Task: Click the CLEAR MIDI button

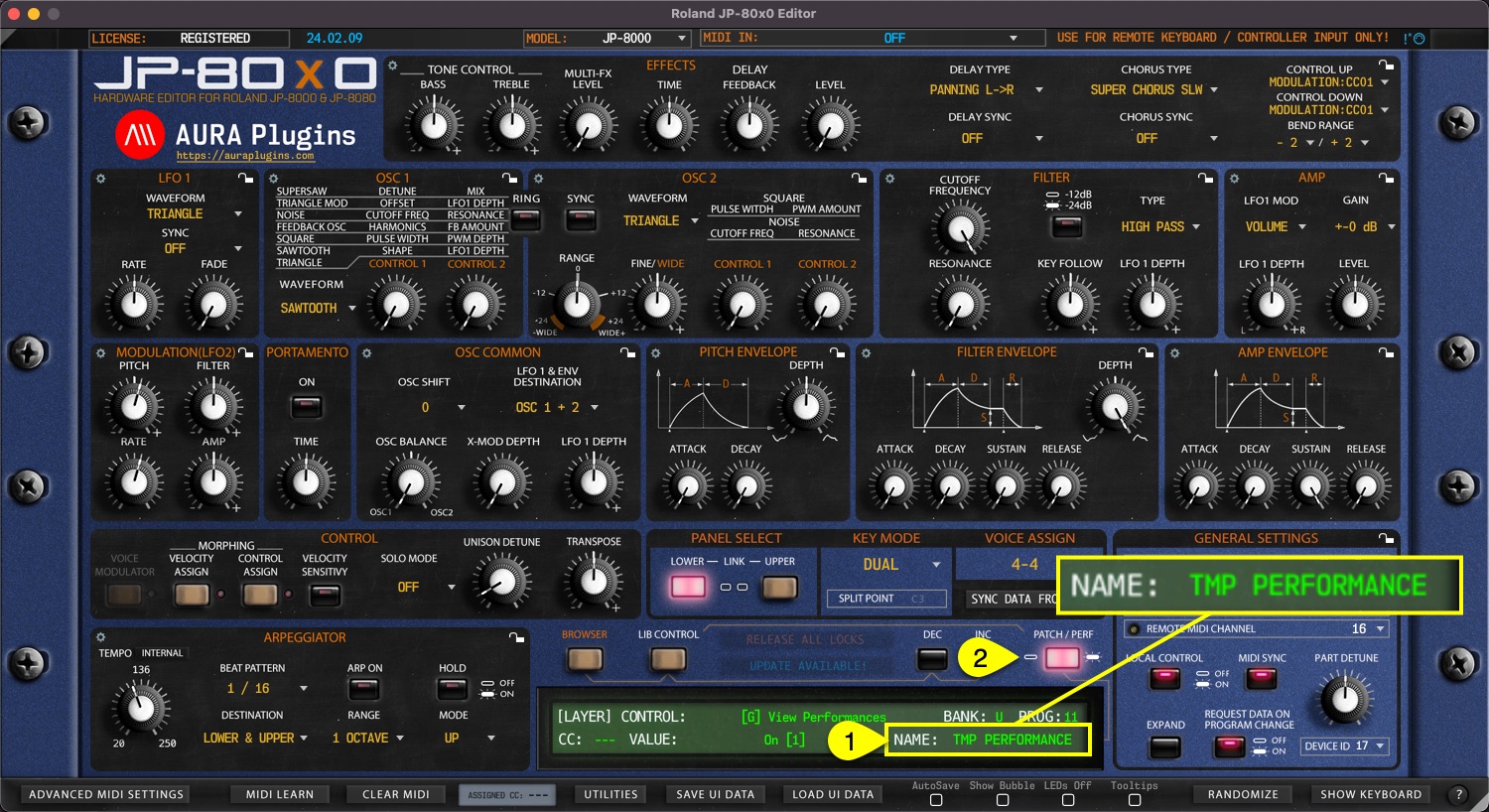Action: click(395, 794)
